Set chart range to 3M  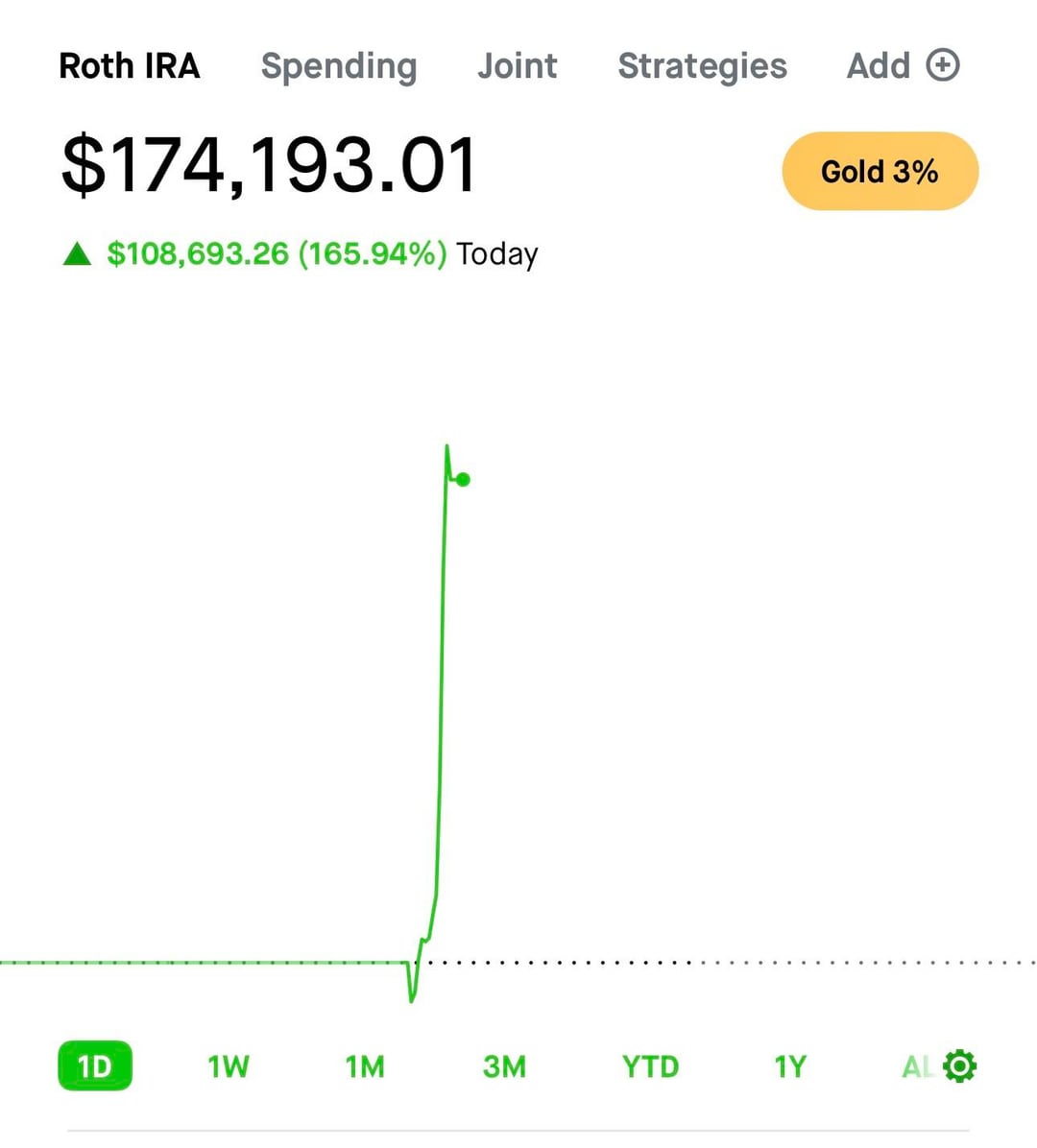click(x=504, y=1066)
